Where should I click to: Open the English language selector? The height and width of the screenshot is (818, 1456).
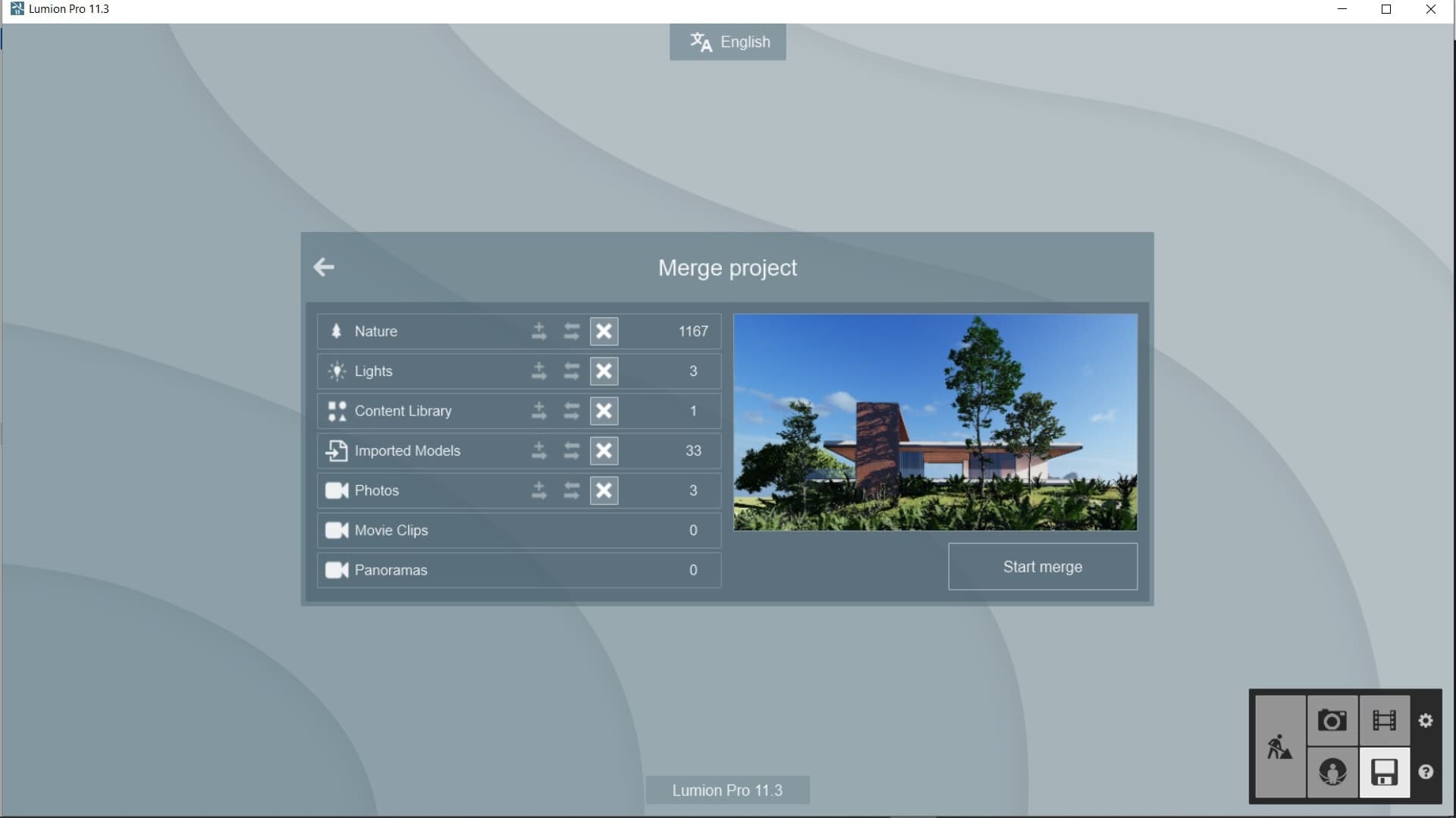[728, 42]
